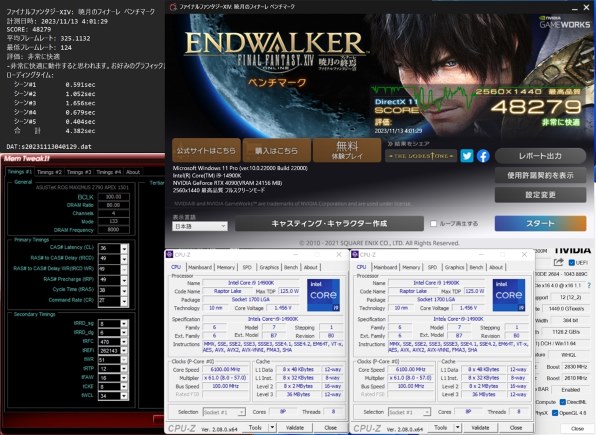Screen dimensions: 596x435
Task: Click the 公式サイトはこちら official site button
Action: tap(206, 151)
